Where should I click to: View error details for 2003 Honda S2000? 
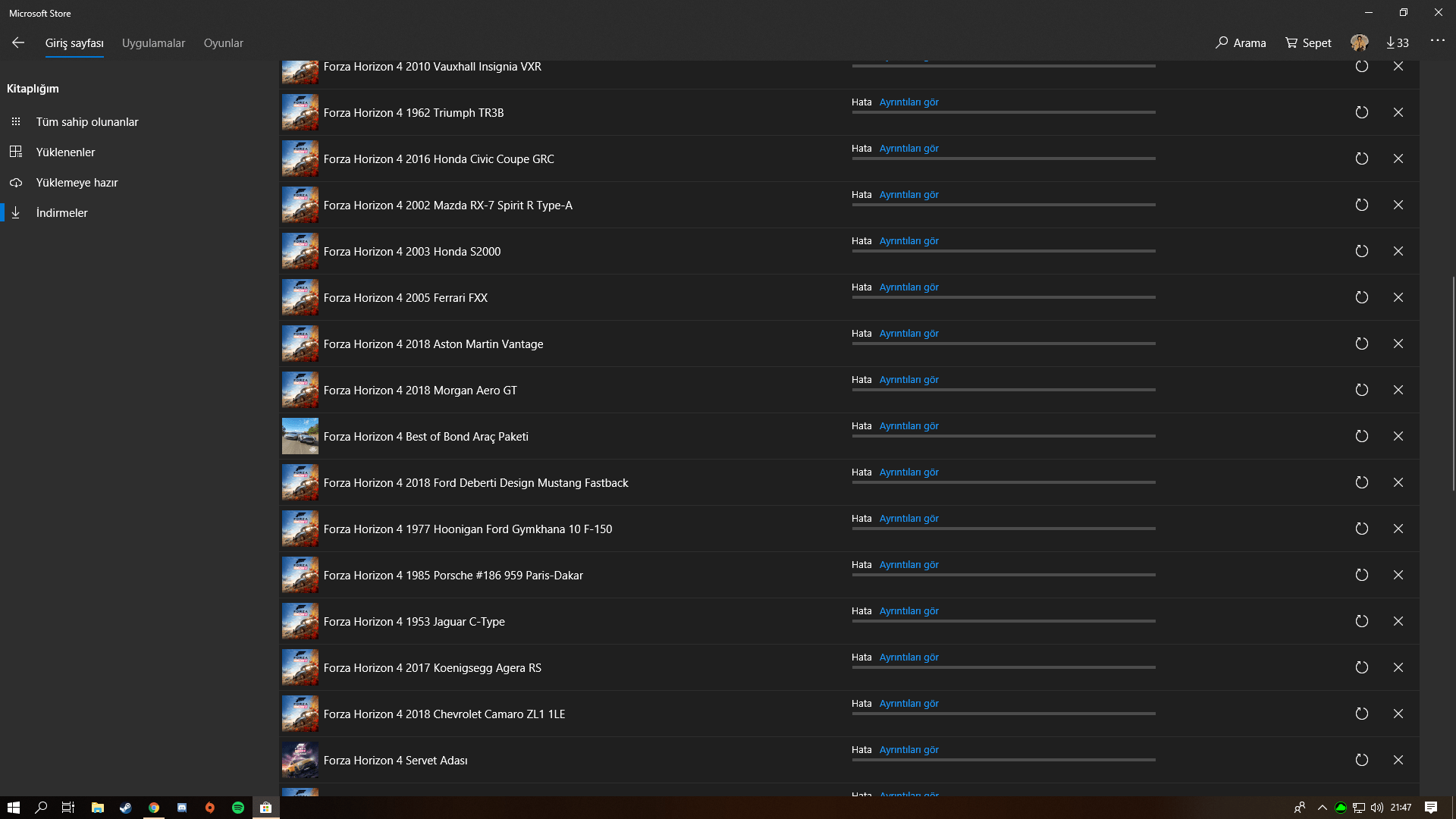[x=908, y=241]
